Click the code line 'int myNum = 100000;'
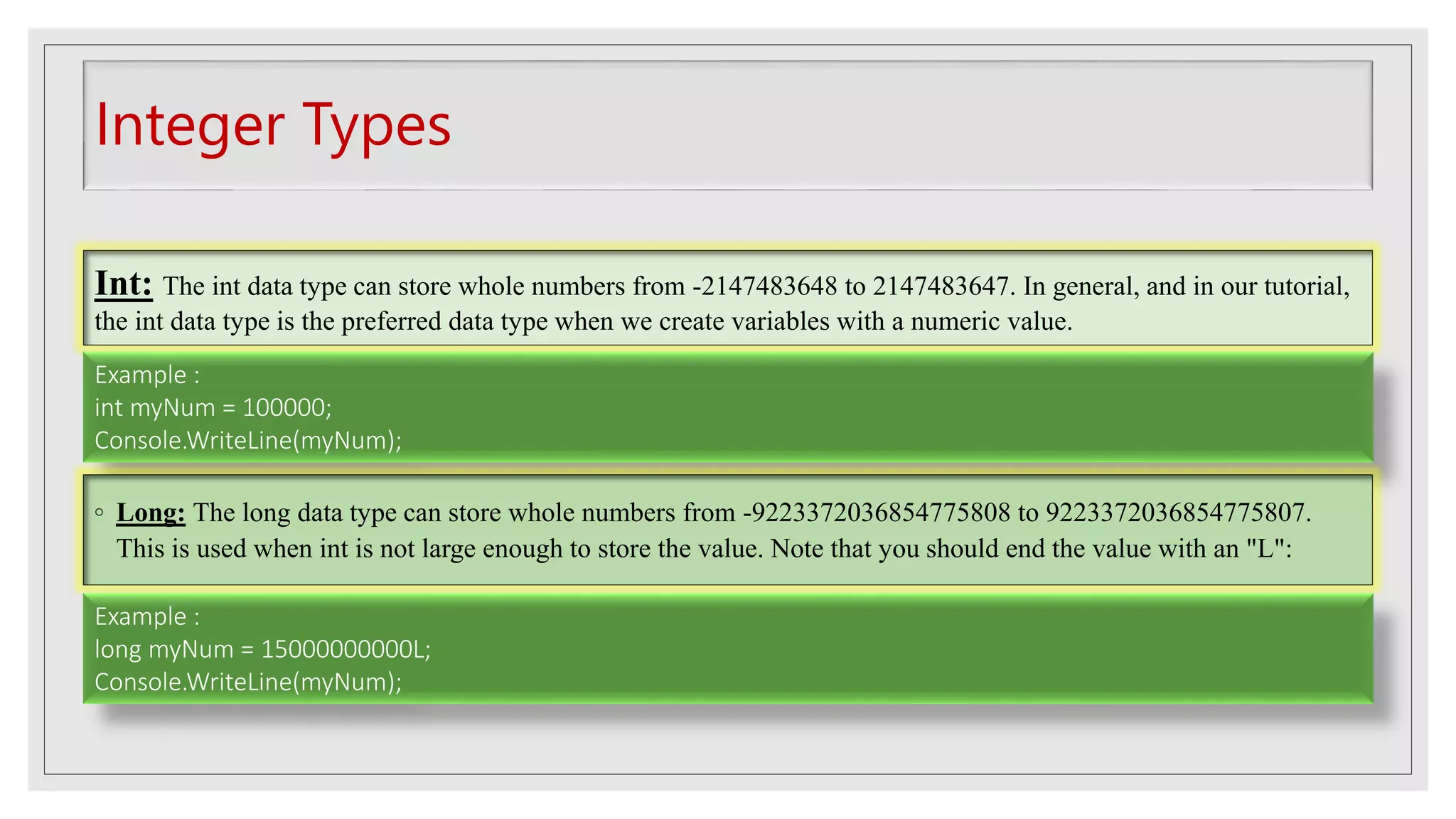The height and width of the screenshot is (819, 1456). (x=213, y=407)
